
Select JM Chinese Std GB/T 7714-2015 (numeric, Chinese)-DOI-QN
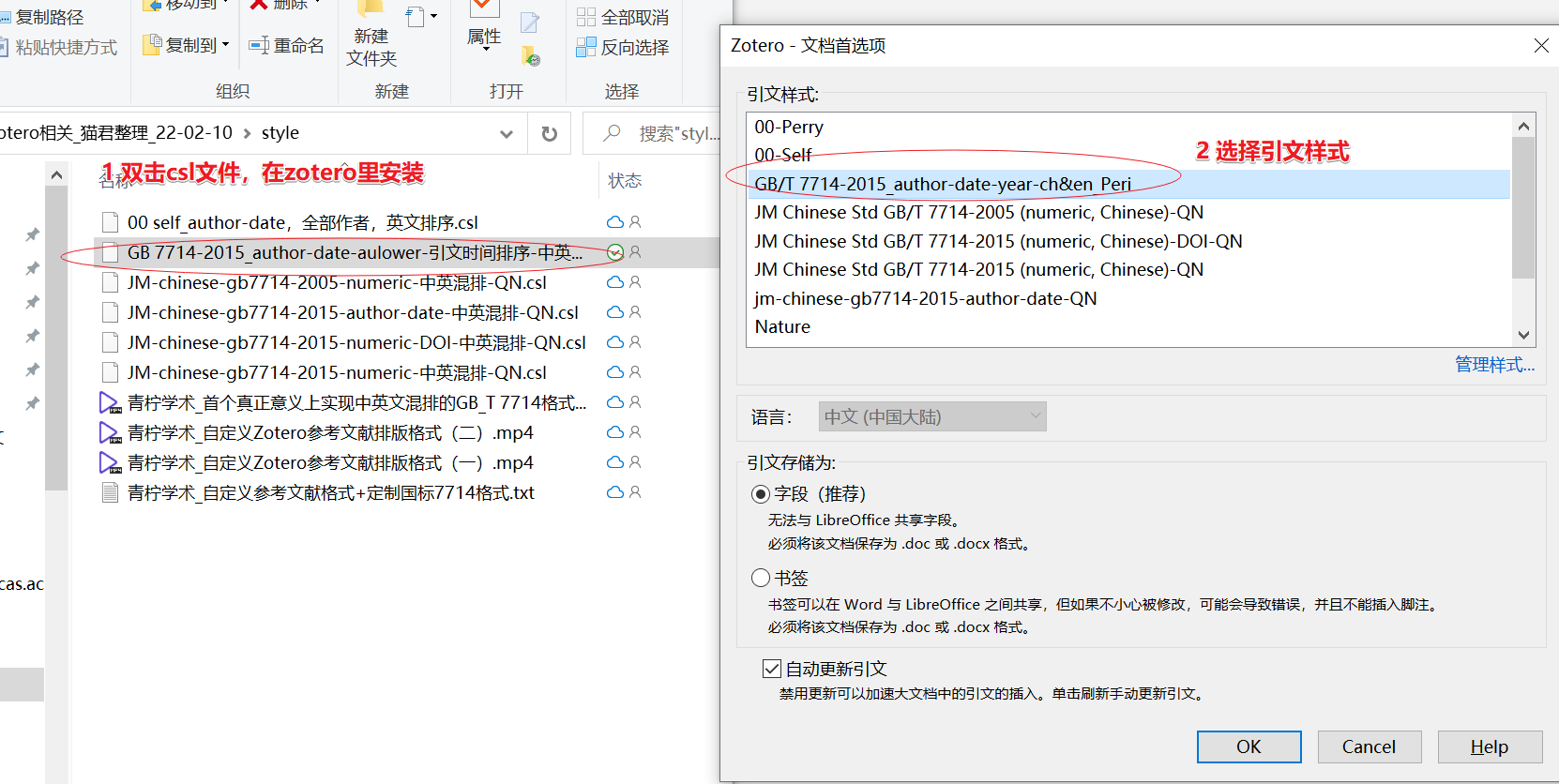[1128, 241]
